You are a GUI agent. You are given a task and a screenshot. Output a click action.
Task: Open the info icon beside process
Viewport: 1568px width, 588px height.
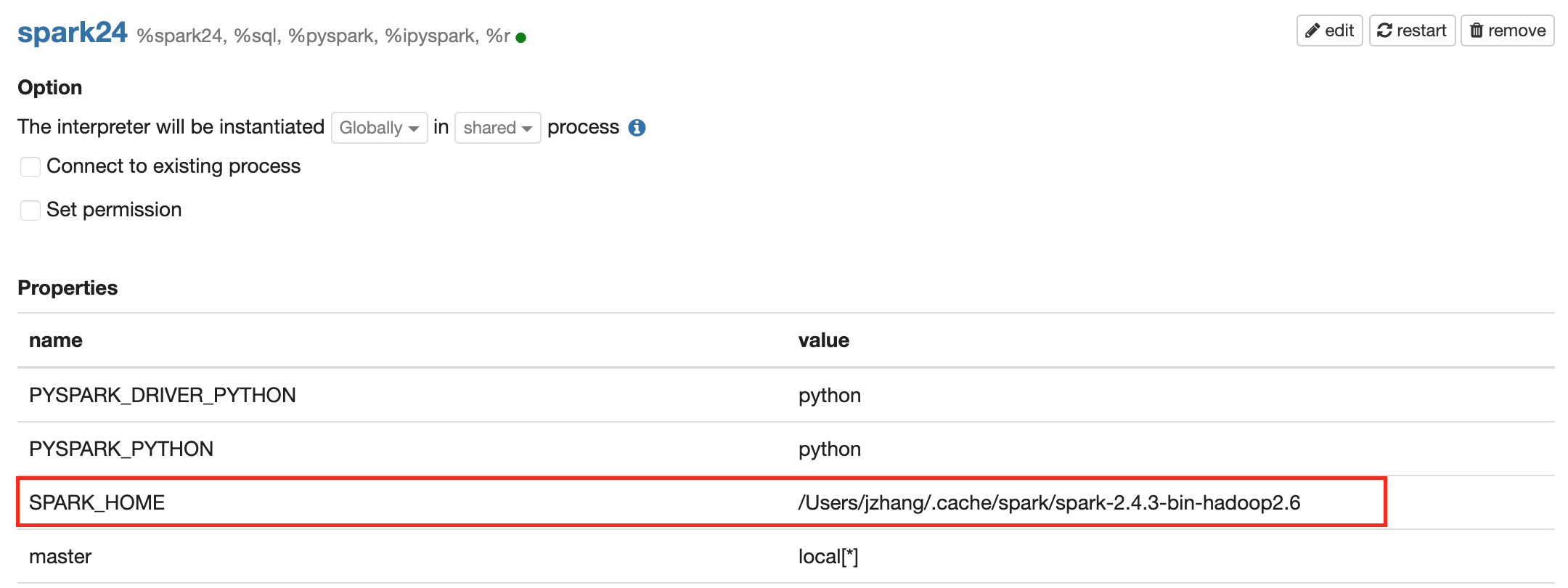[637, 128]
